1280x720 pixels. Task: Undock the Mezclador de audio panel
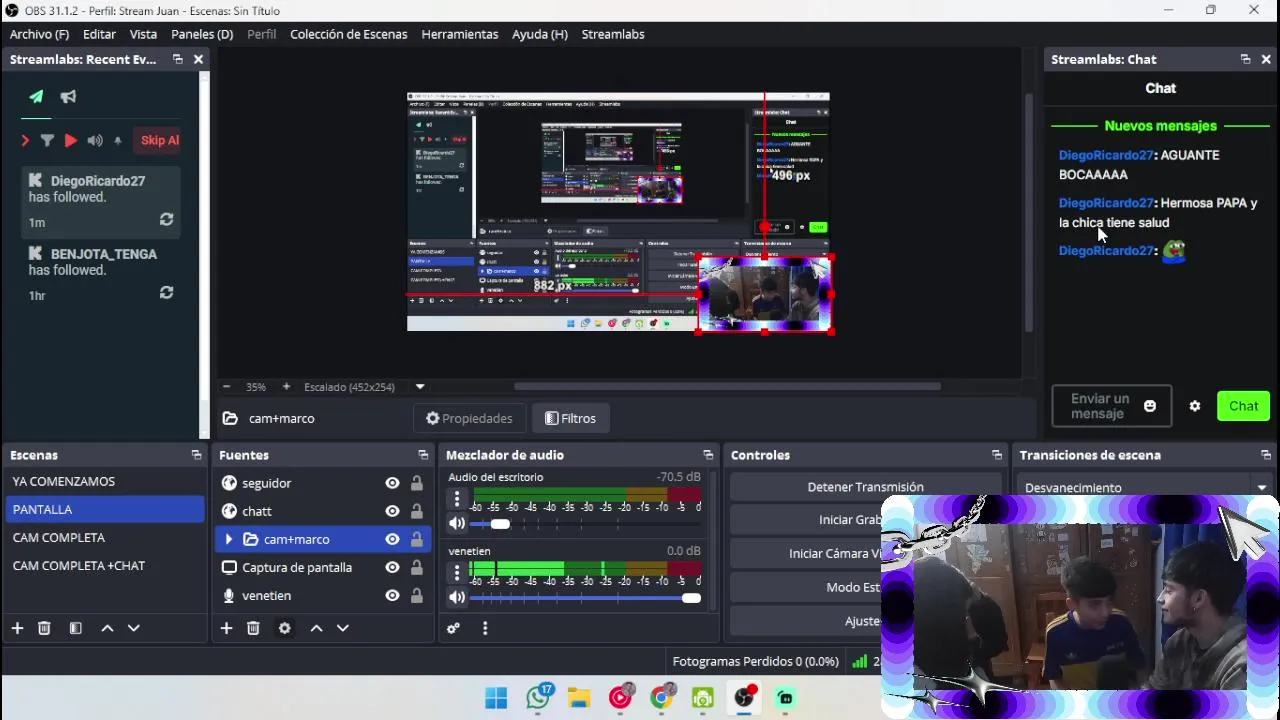pos(708,455)
